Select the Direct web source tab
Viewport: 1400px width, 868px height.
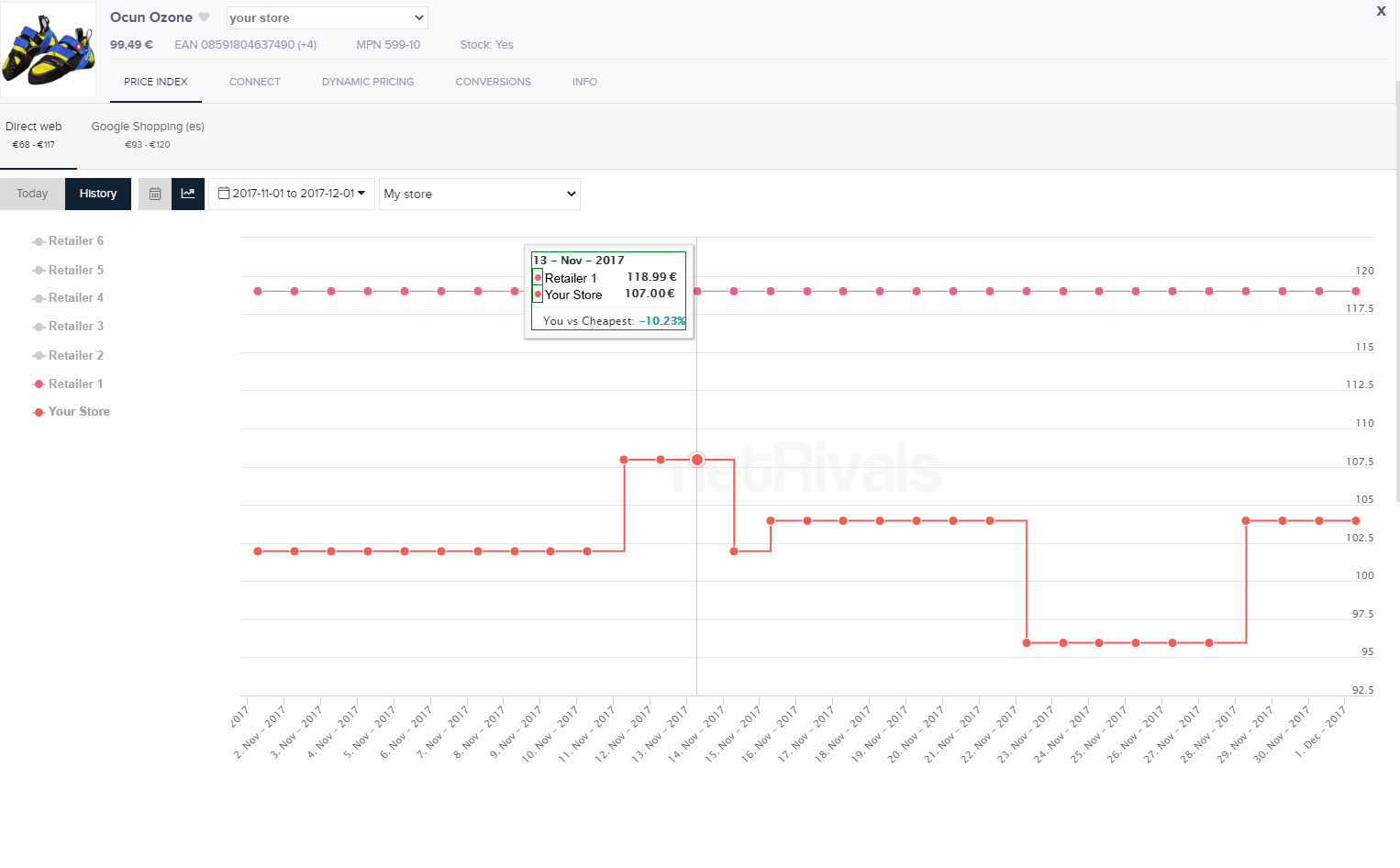click(34, 135)
